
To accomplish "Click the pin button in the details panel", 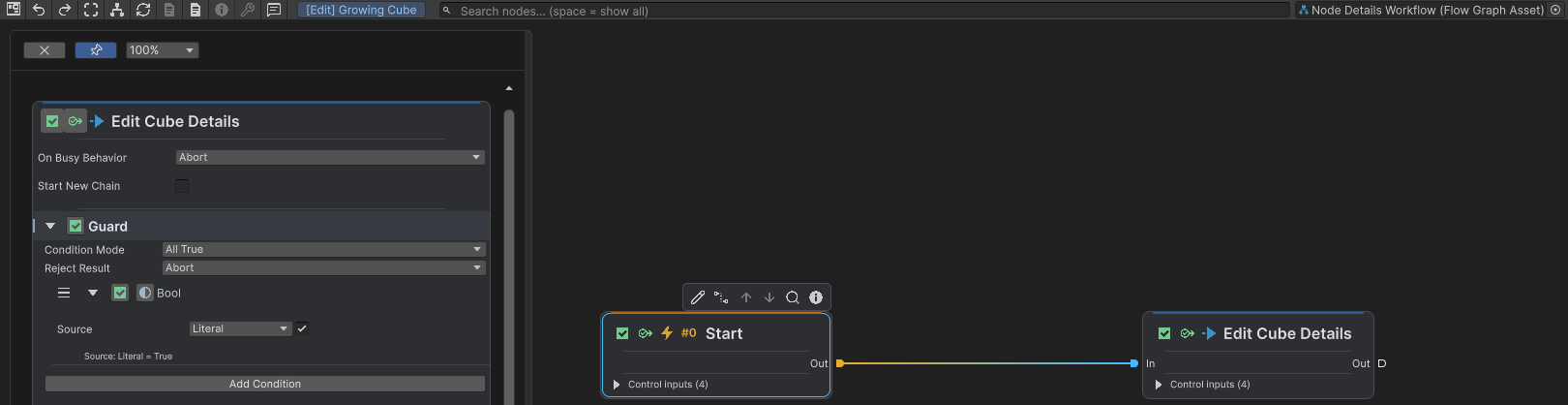I will (x=96, y=50).
